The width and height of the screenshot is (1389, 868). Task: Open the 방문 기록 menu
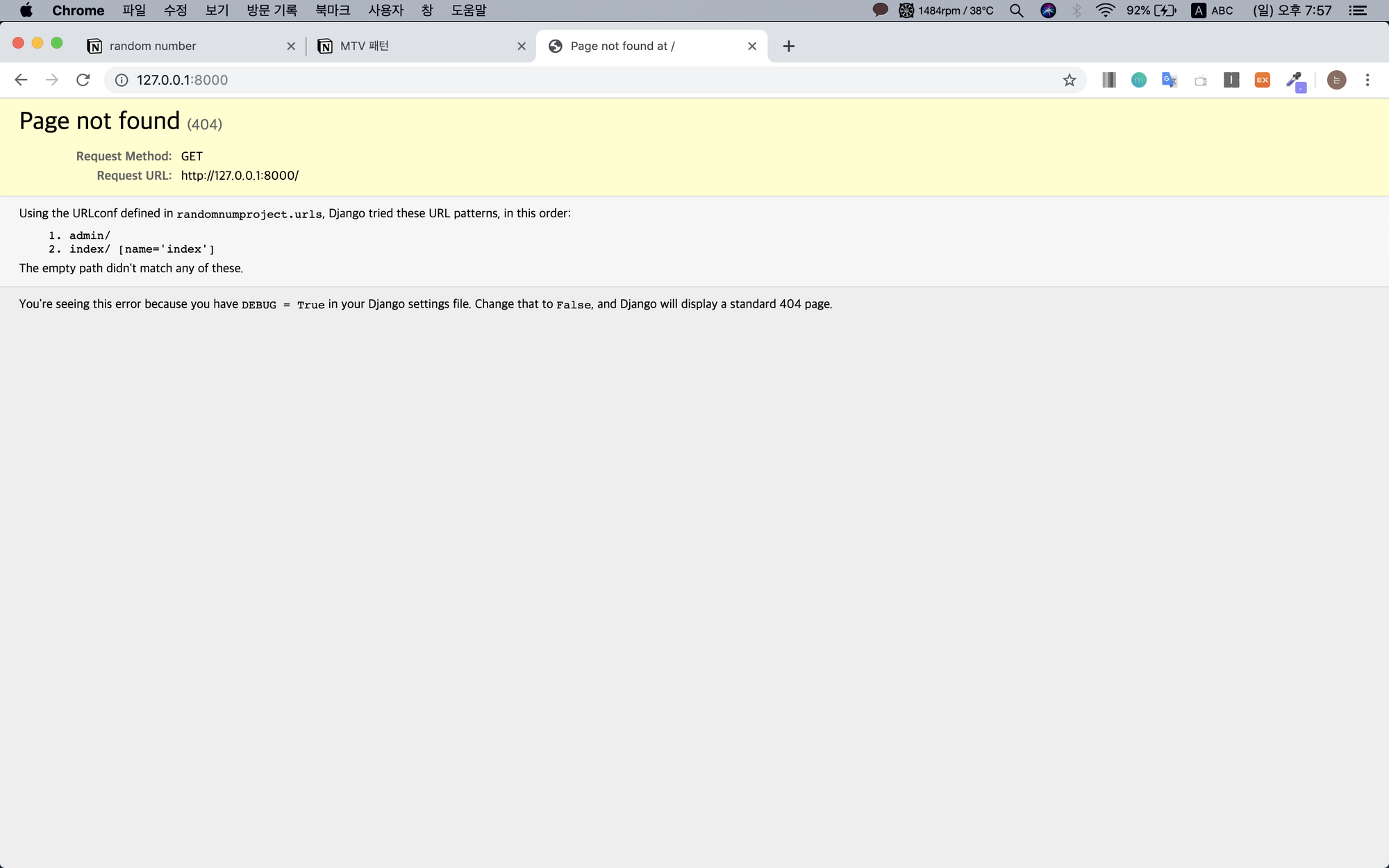(272, 10)
